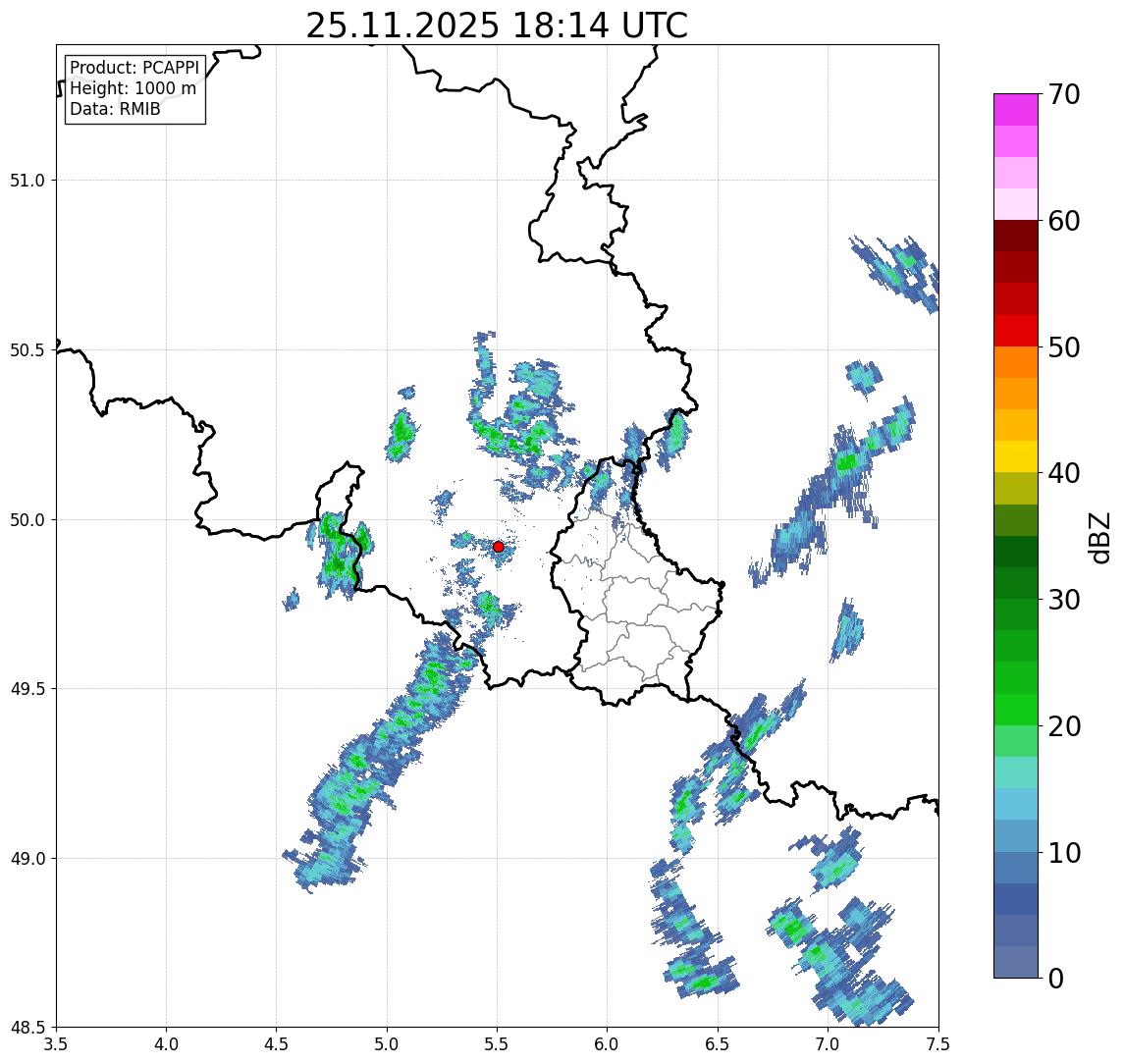Click the magenta top segment of the colorbar
The height and width of the screenshot is (1064, 1124).
point(1016,110)
